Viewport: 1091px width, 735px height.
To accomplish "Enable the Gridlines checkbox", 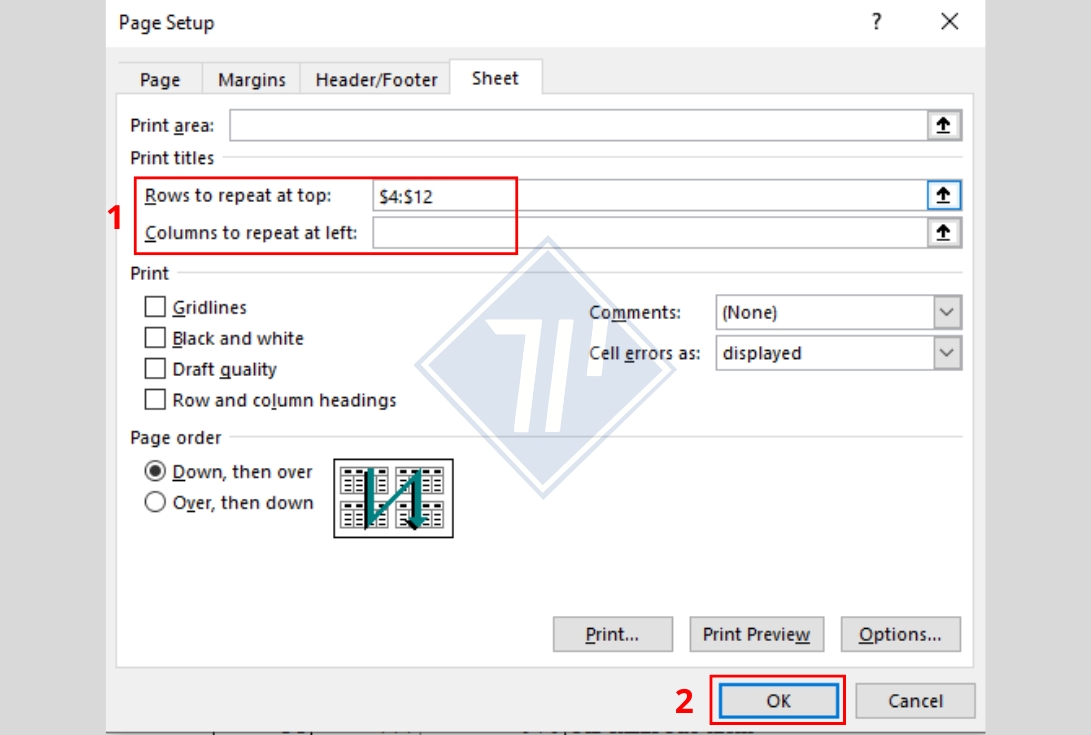I will (154, 307).
